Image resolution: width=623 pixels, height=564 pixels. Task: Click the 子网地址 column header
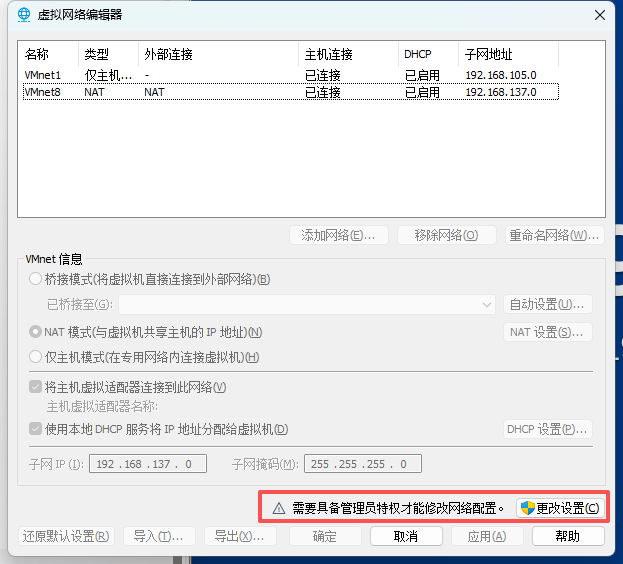(x=509, y=54)
